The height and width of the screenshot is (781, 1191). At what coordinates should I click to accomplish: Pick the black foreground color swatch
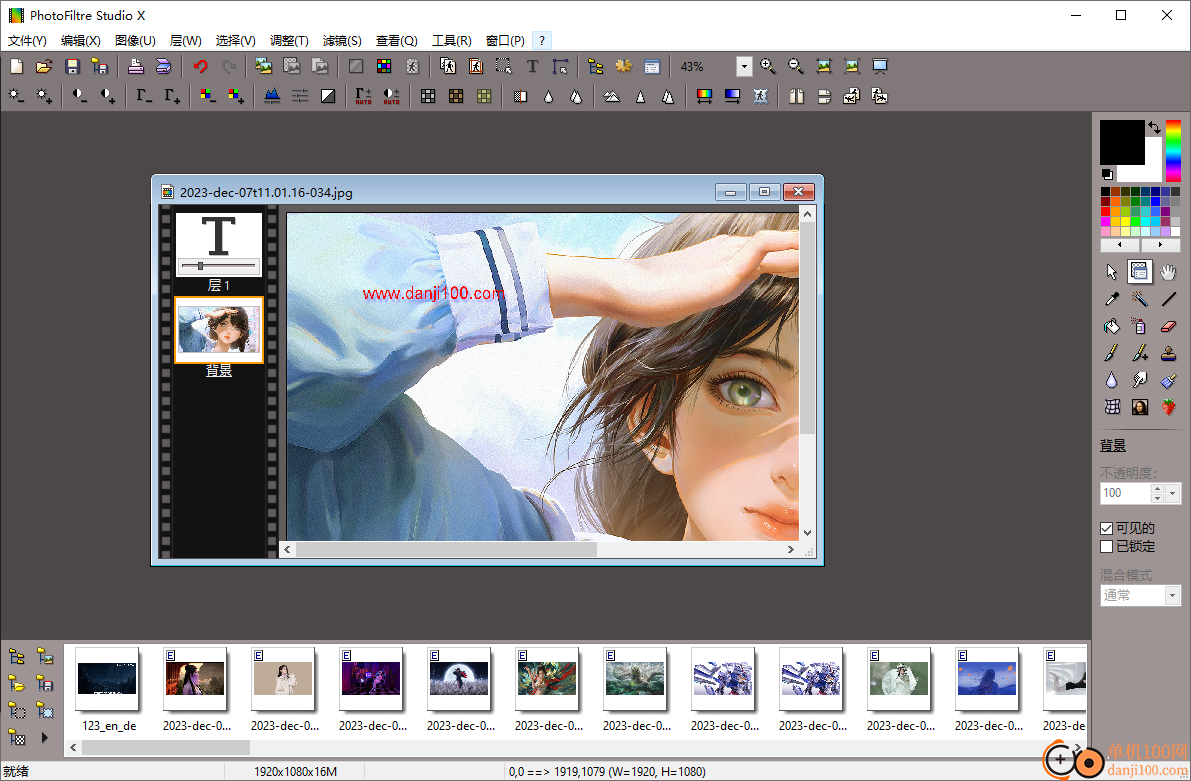[1122, 141]
